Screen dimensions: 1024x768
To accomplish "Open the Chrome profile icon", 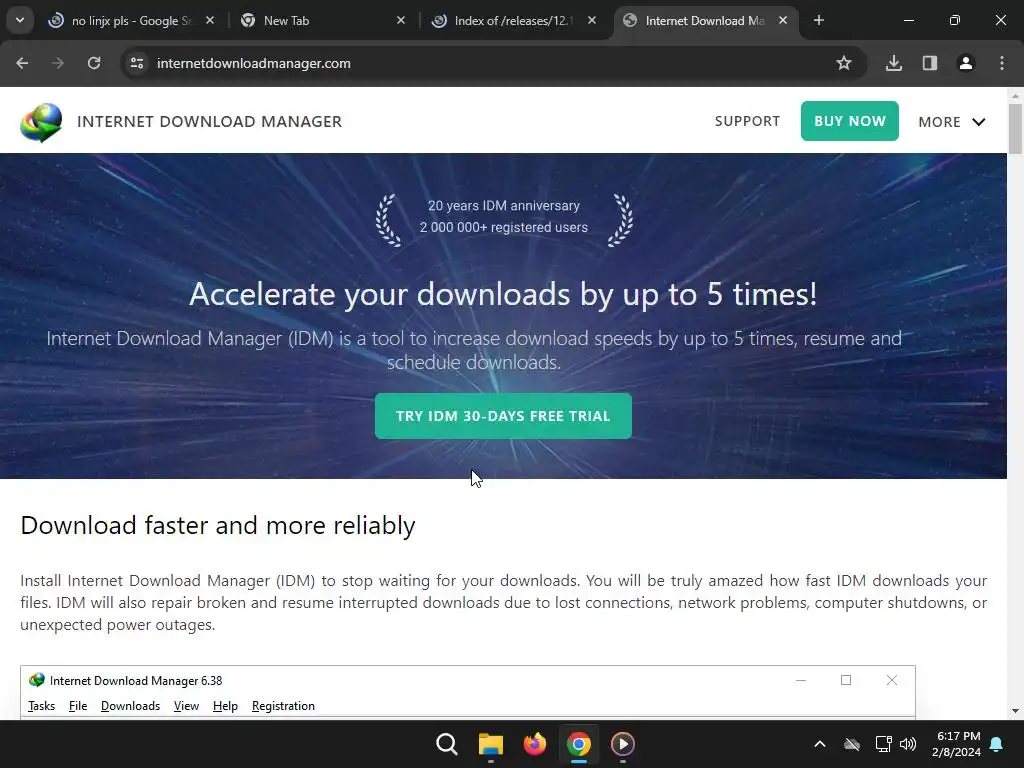I will point(966,63).
